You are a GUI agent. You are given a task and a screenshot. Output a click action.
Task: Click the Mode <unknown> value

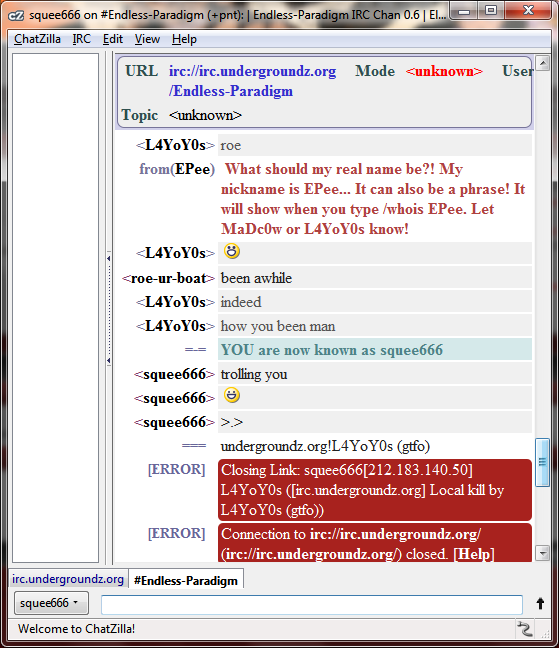(x=444, y=71)
